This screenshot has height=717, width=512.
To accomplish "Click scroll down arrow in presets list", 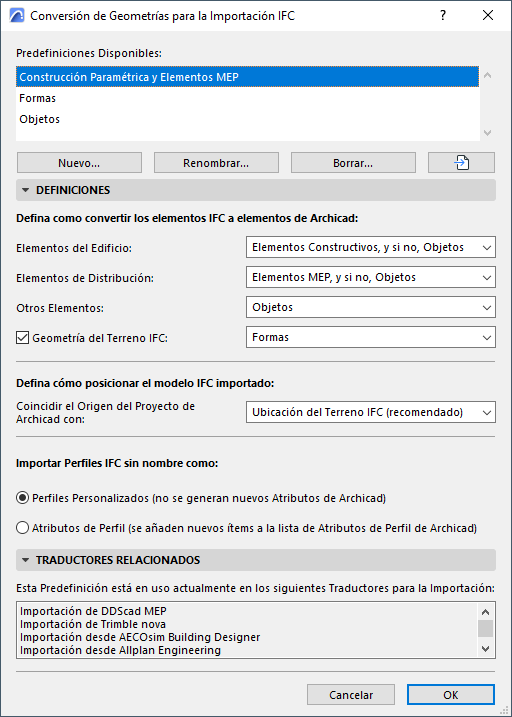I will tap(487, 133).
